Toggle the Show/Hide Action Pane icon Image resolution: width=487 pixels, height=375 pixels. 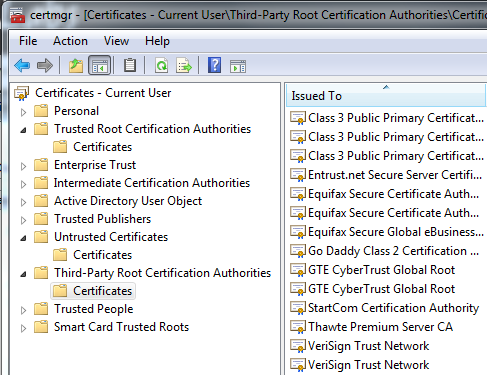(x=238, y=66)
